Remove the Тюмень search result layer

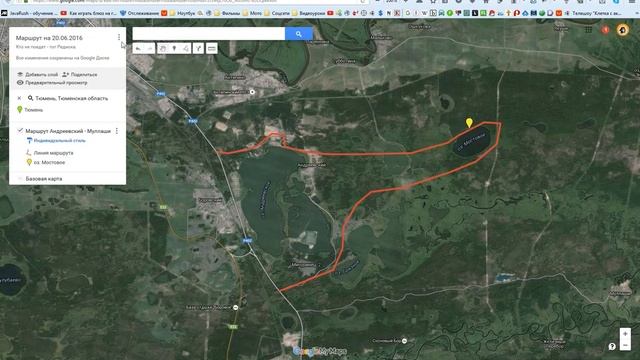[x=19, y=98]
